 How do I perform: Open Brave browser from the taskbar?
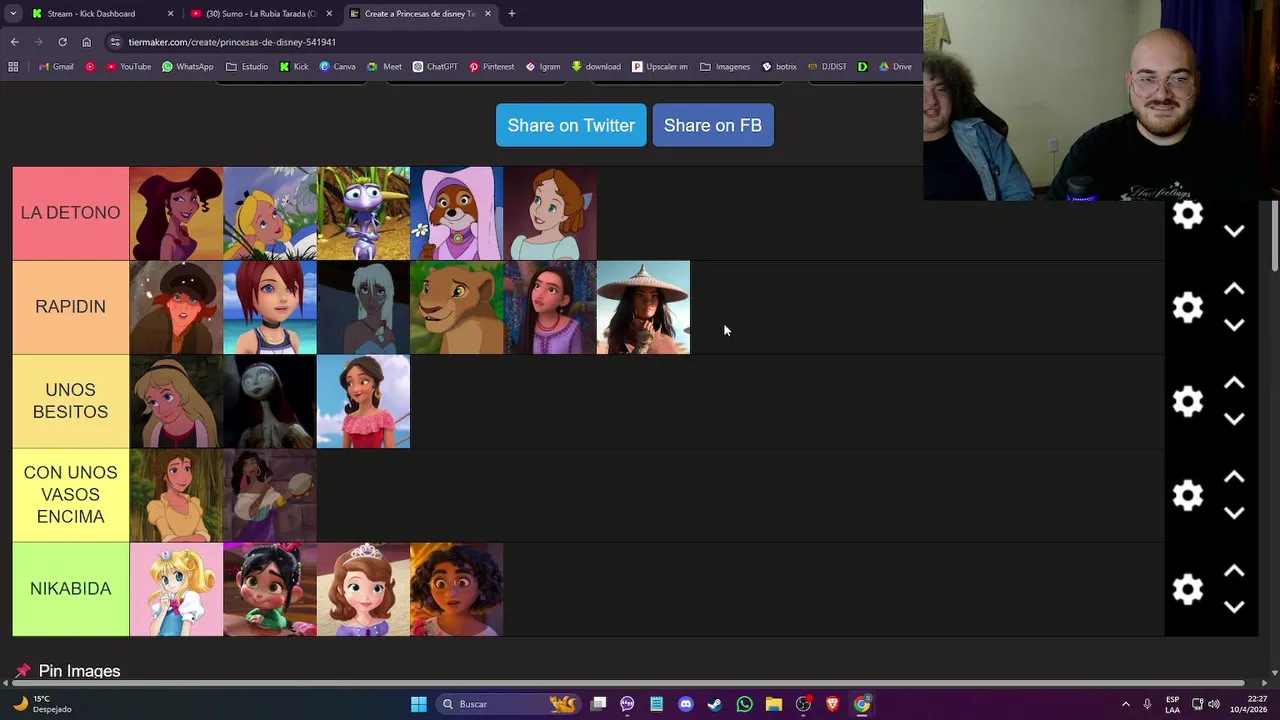(x=832, y=704)
